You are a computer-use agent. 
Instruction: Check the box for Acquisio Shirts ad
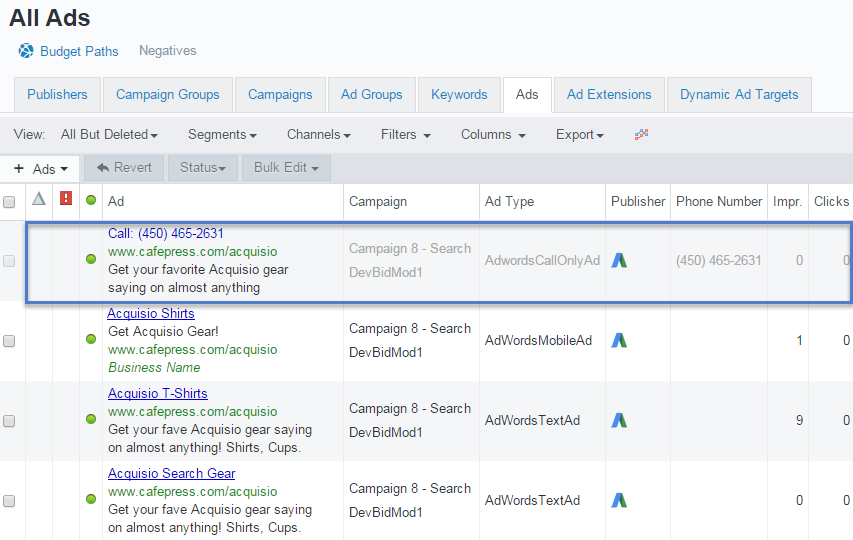(9, 341)
